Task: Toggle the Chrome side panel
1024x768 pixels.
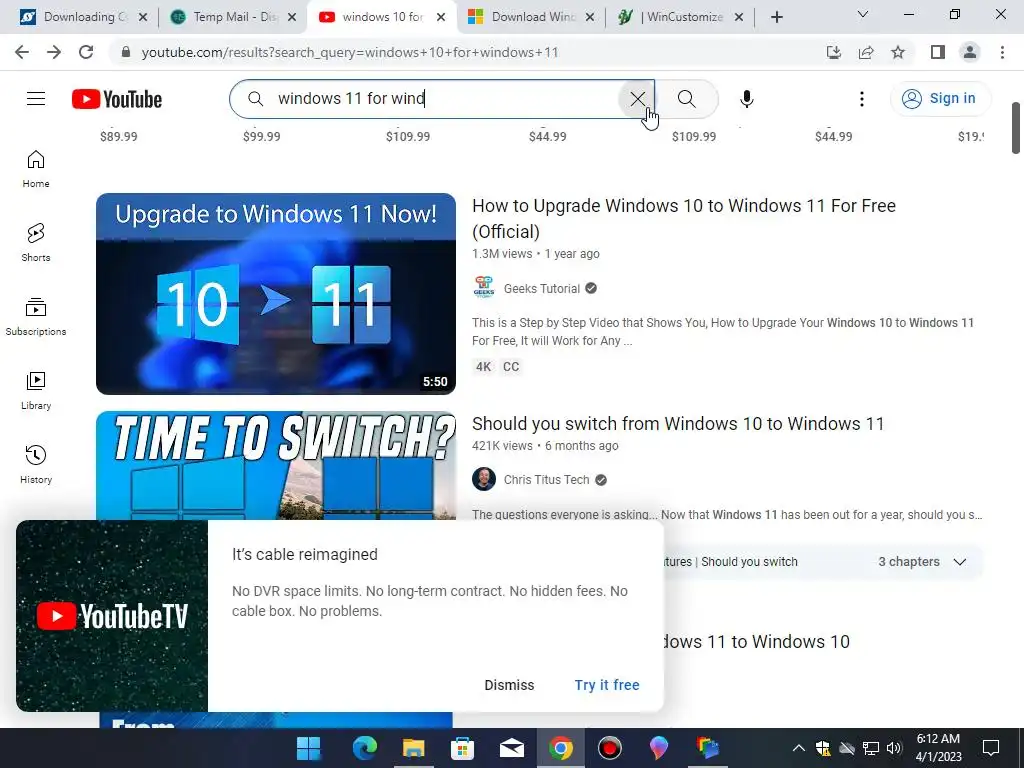Action: [x=938, y=52]
